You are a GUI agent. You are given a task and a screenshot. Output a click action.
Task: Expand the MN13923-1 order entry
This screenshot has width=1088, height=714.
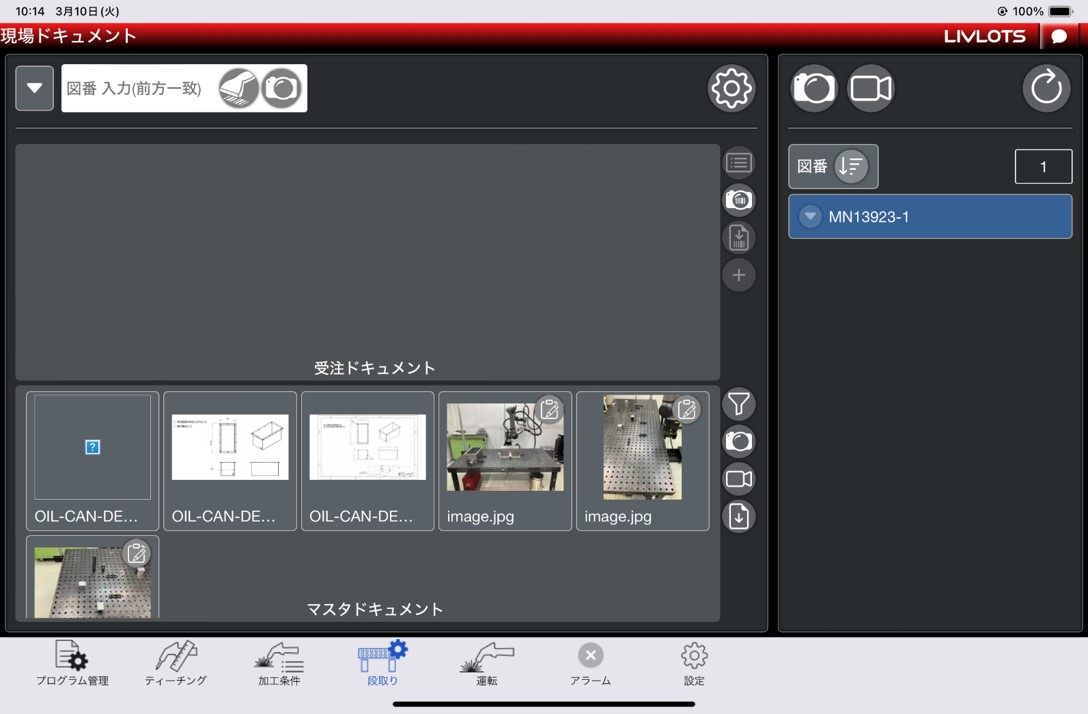tap(810, 216)
